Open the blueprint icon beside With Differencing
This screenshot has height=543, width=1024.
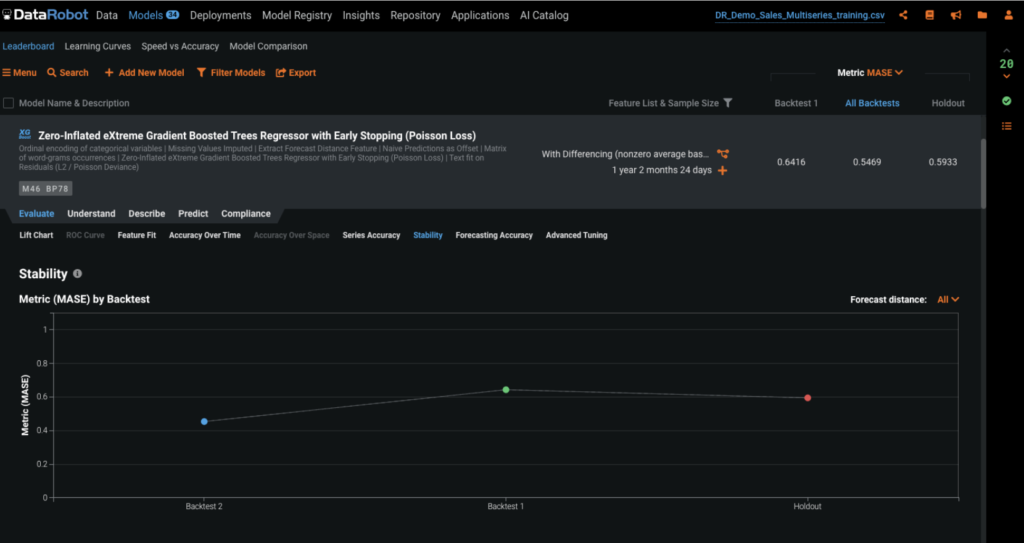point(722,154)
